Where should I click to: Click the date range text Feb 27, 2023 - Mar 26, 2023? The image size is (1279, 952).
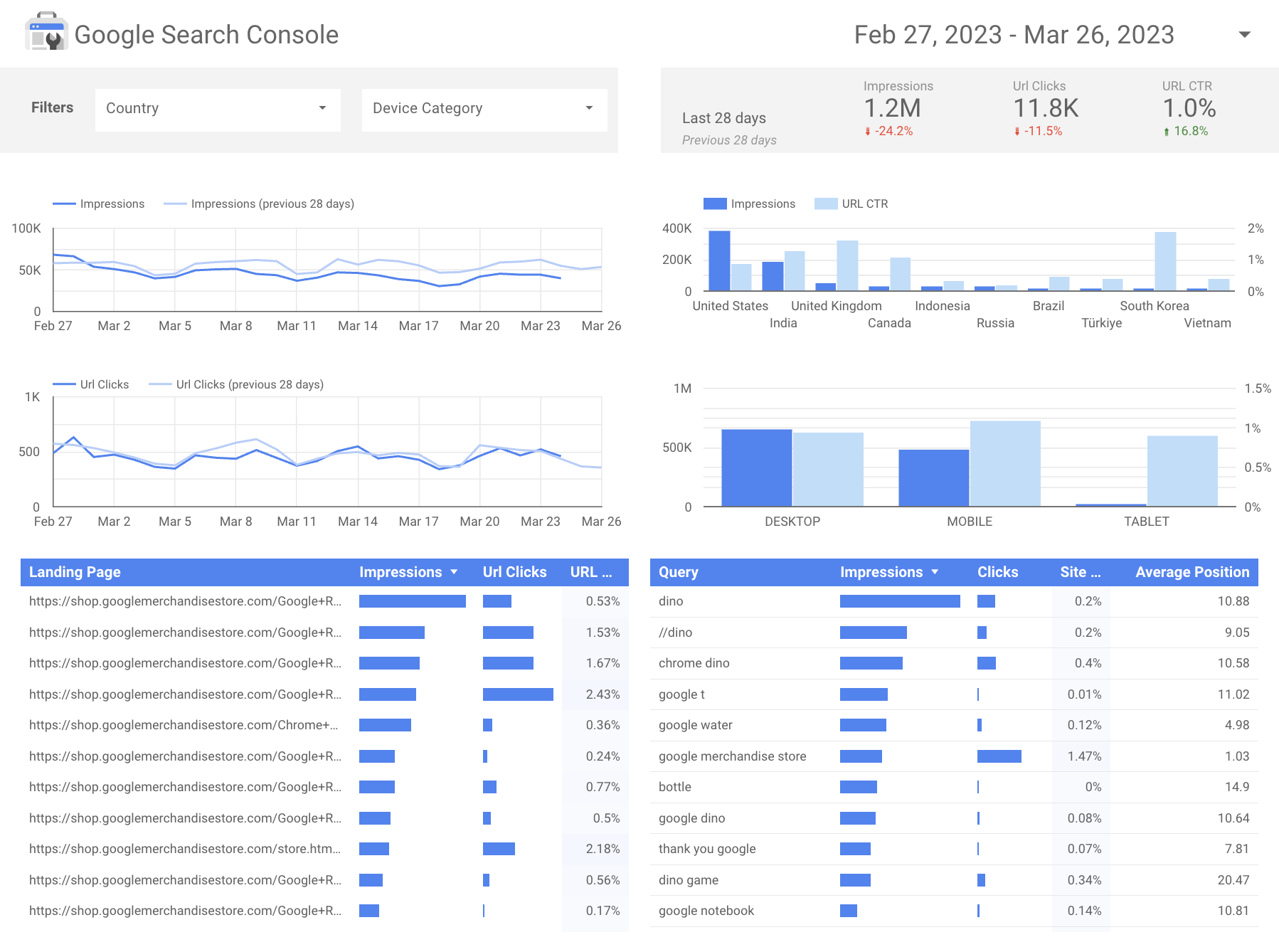[x=1014, y=34]
